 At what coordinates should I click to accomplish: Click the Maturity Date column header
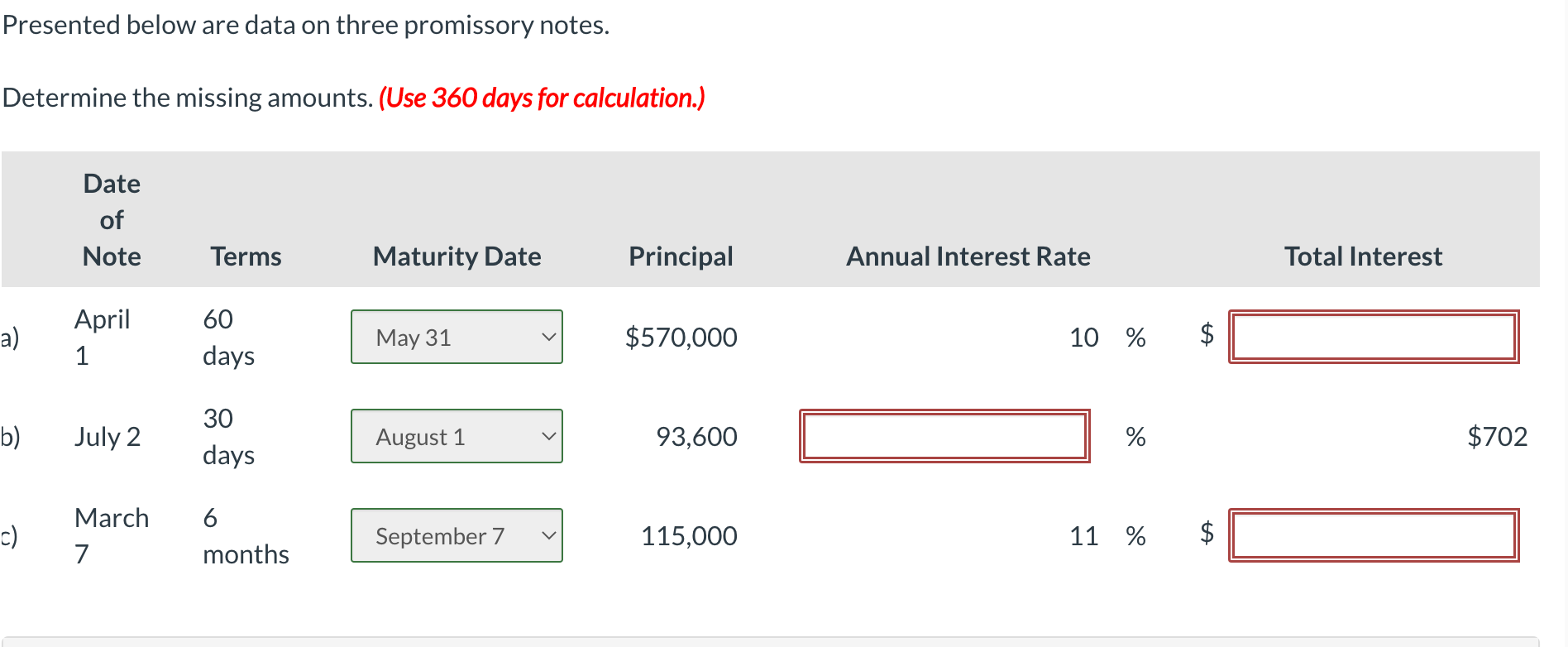(x=457, y=256)
